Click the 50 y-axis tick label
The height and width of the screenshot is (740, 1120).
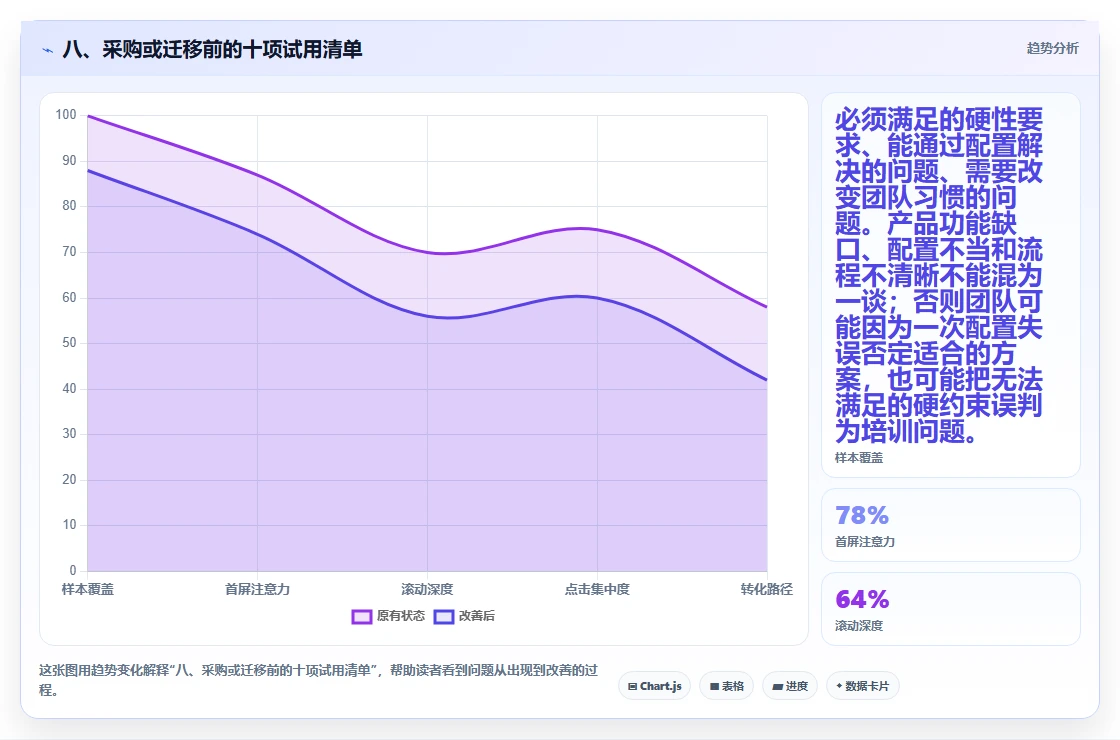point(69,343)
